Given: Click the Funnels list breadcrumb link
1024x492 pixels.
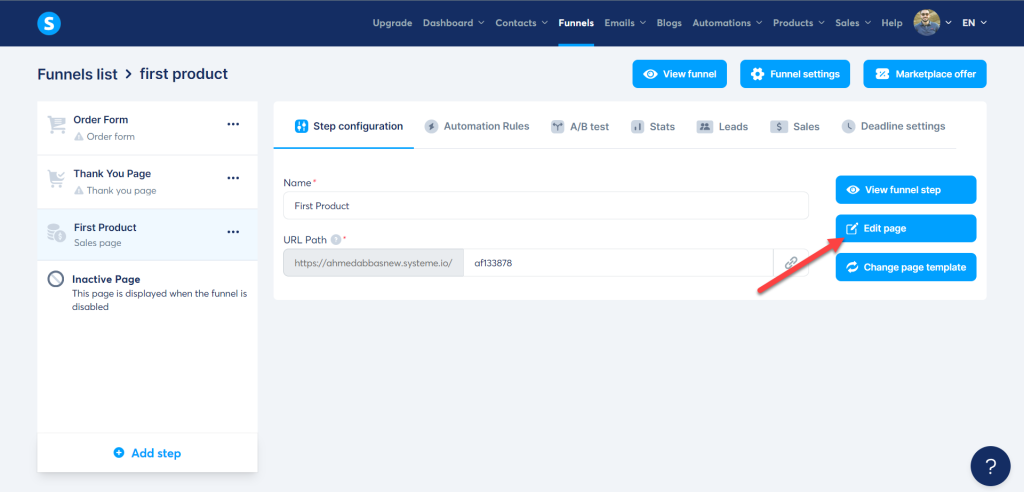Looking at the screenshot, I should click(76, 74).
